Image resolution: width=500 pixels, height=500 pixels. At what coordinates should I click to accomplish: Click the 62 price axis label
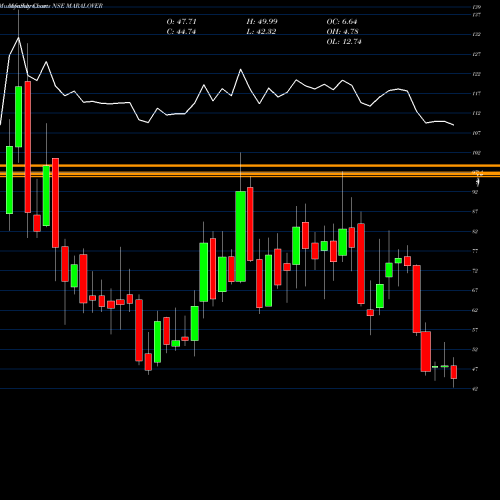tap(476, 310)
